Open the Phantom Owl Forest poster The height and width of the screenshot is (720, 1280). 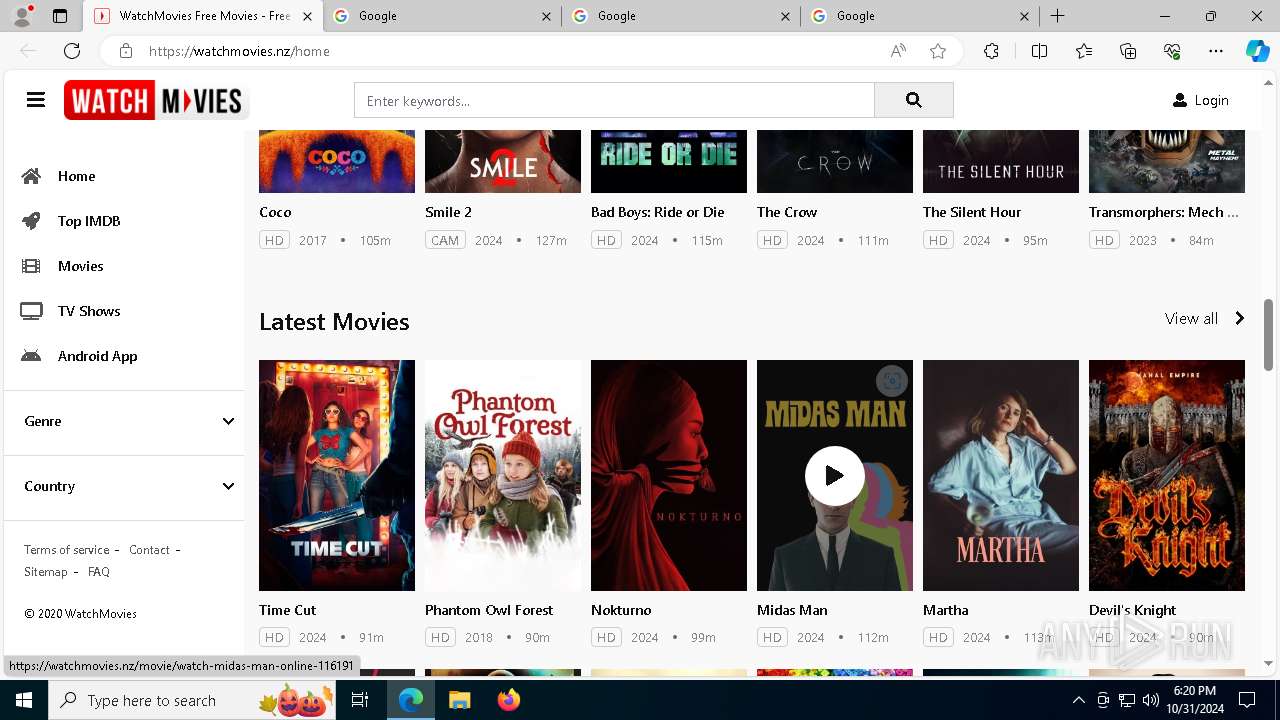point(503,475)
